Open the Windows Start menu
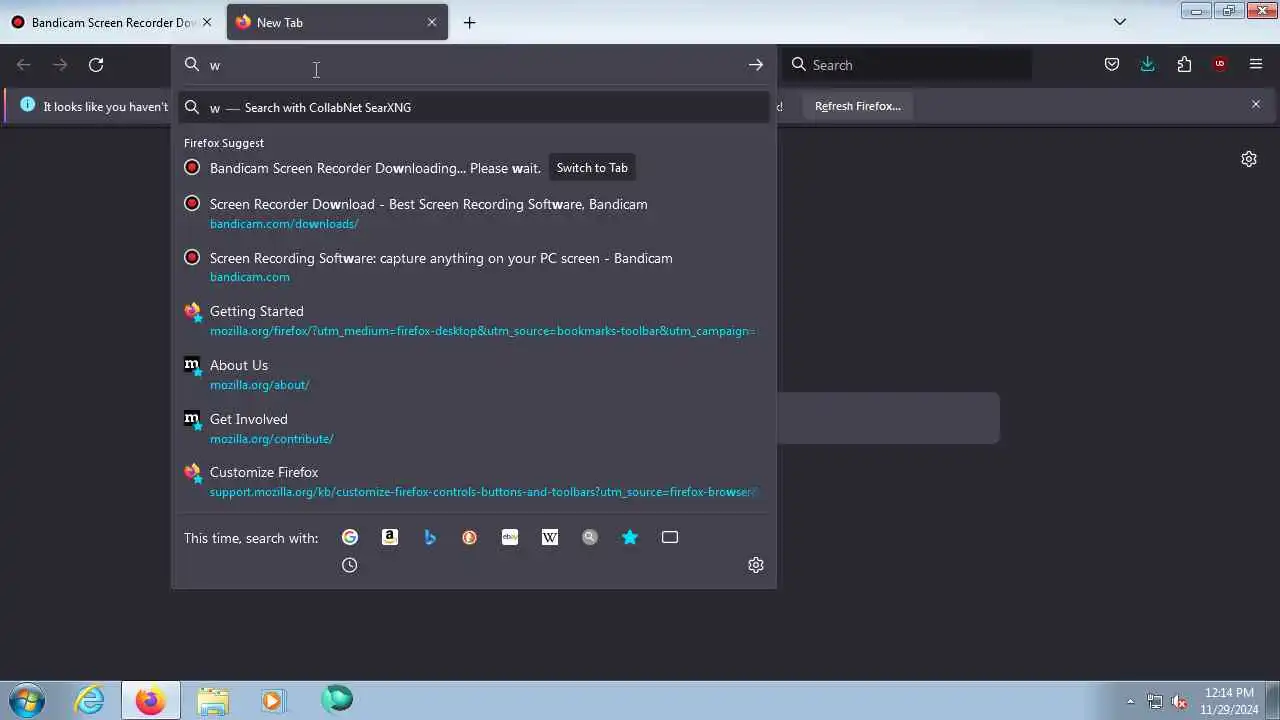The height and width of the screenshot is (720, 1280). tap(27, 699)
